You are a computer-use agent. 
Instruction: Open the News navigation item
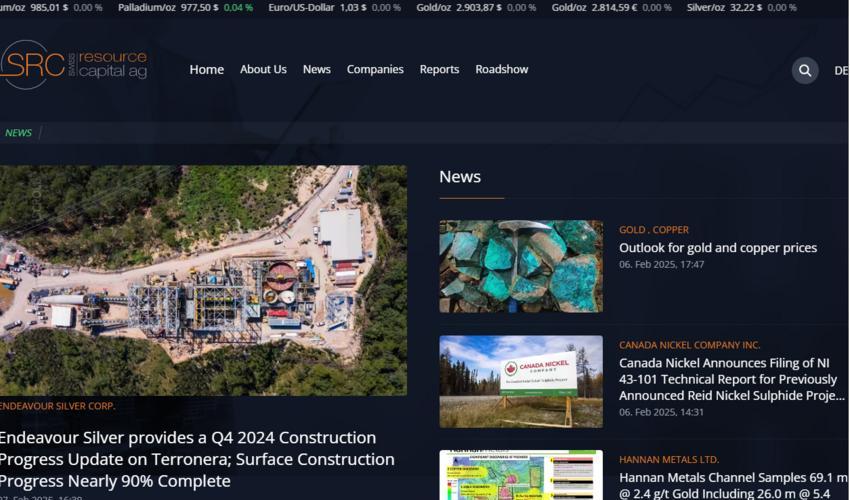[317, 69]
